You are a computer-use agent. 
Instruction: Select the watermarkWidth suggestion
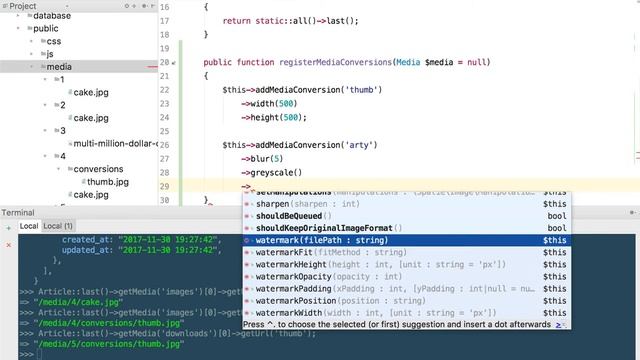(x=406, y=313)
